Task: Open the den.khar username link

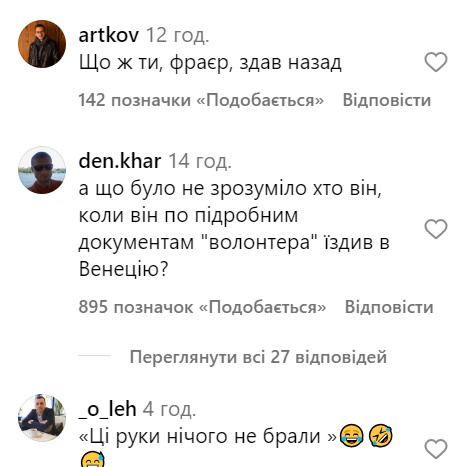Action: (120, 161)
